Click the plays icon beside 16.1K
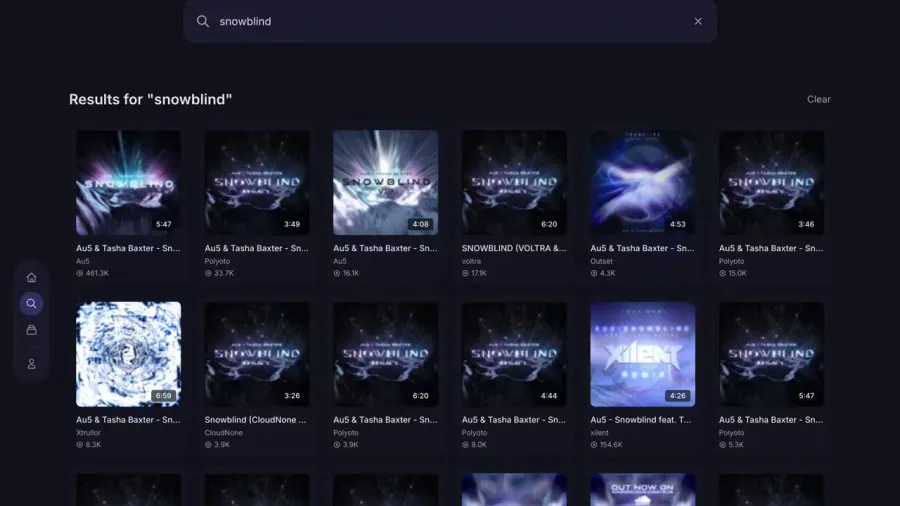This screenshot has width=900, height=506. [x=337, y=273]
